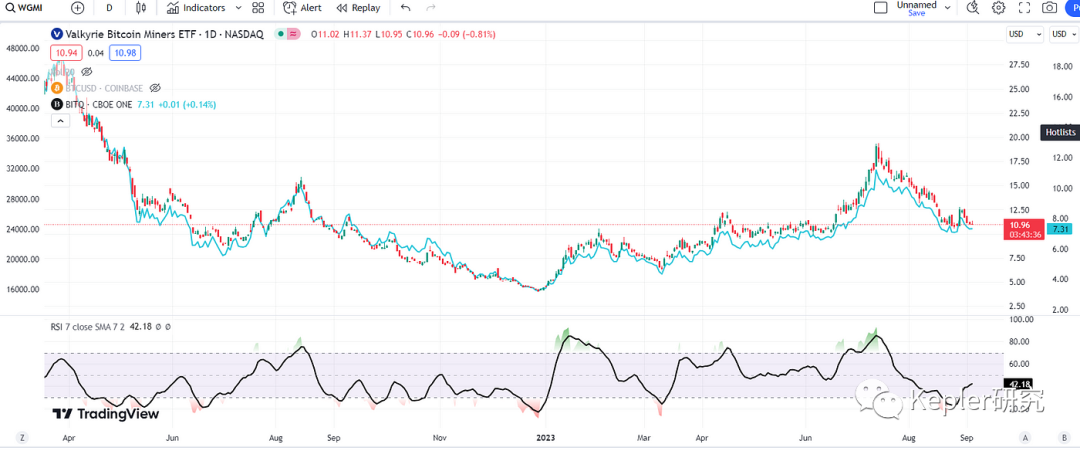Viewport: 1080px width, 451px height.
Task: Create a new Alert
Action: click(x=302, y=8)
